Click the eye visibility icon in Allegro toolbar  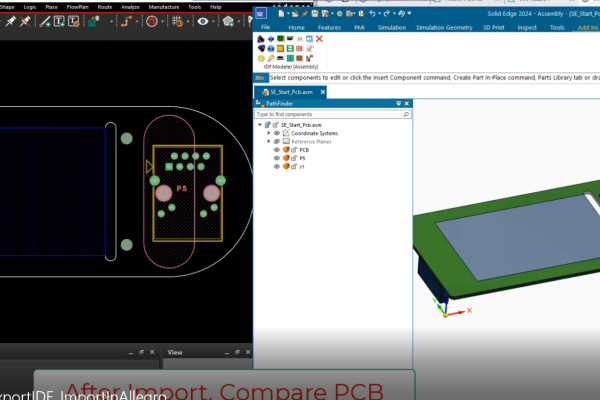coord(204,21)
